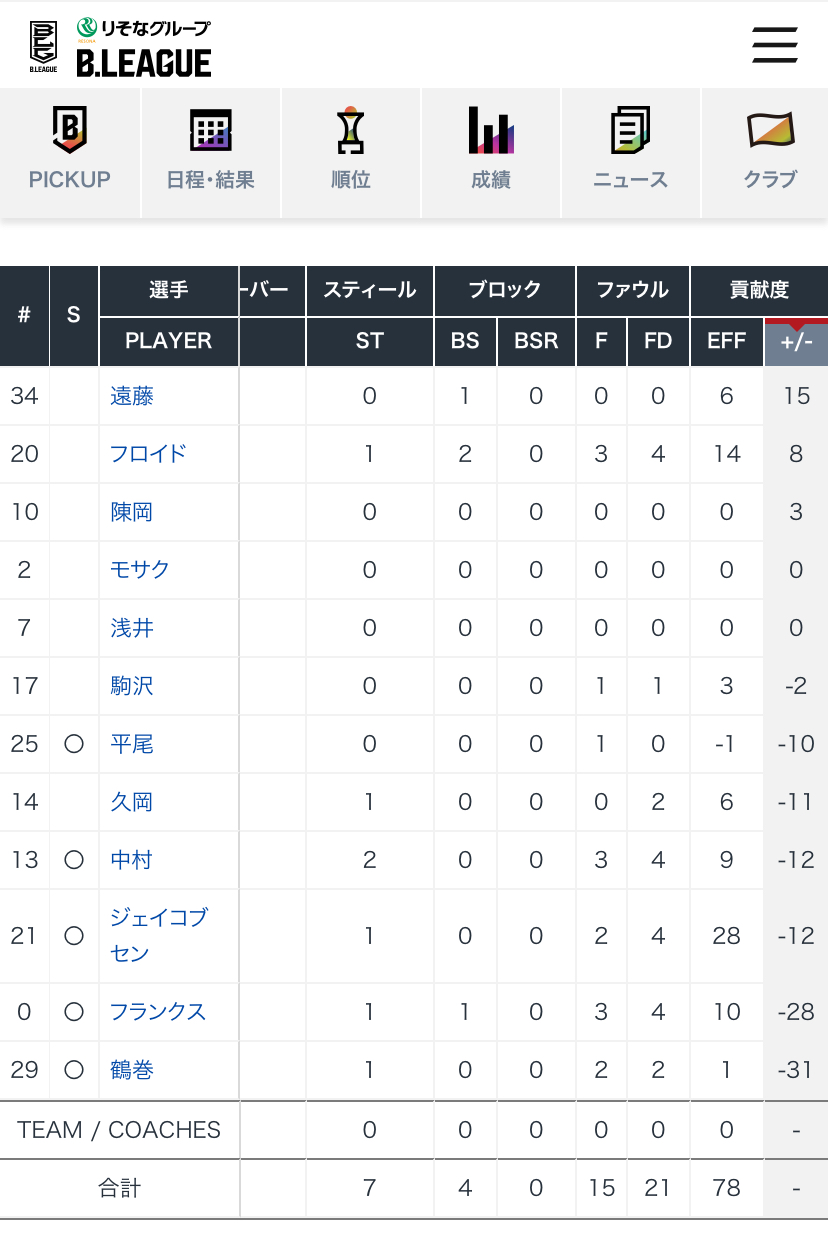Screen dimensions: 828x1253
Task: Click the B.LEAGUE logo
Action: [120, 48]
